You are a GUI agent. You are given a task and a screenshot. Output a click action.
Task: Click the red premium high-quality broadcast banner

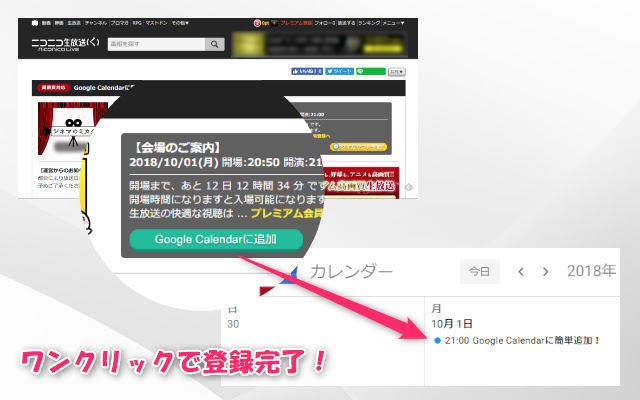pos(362,183)
